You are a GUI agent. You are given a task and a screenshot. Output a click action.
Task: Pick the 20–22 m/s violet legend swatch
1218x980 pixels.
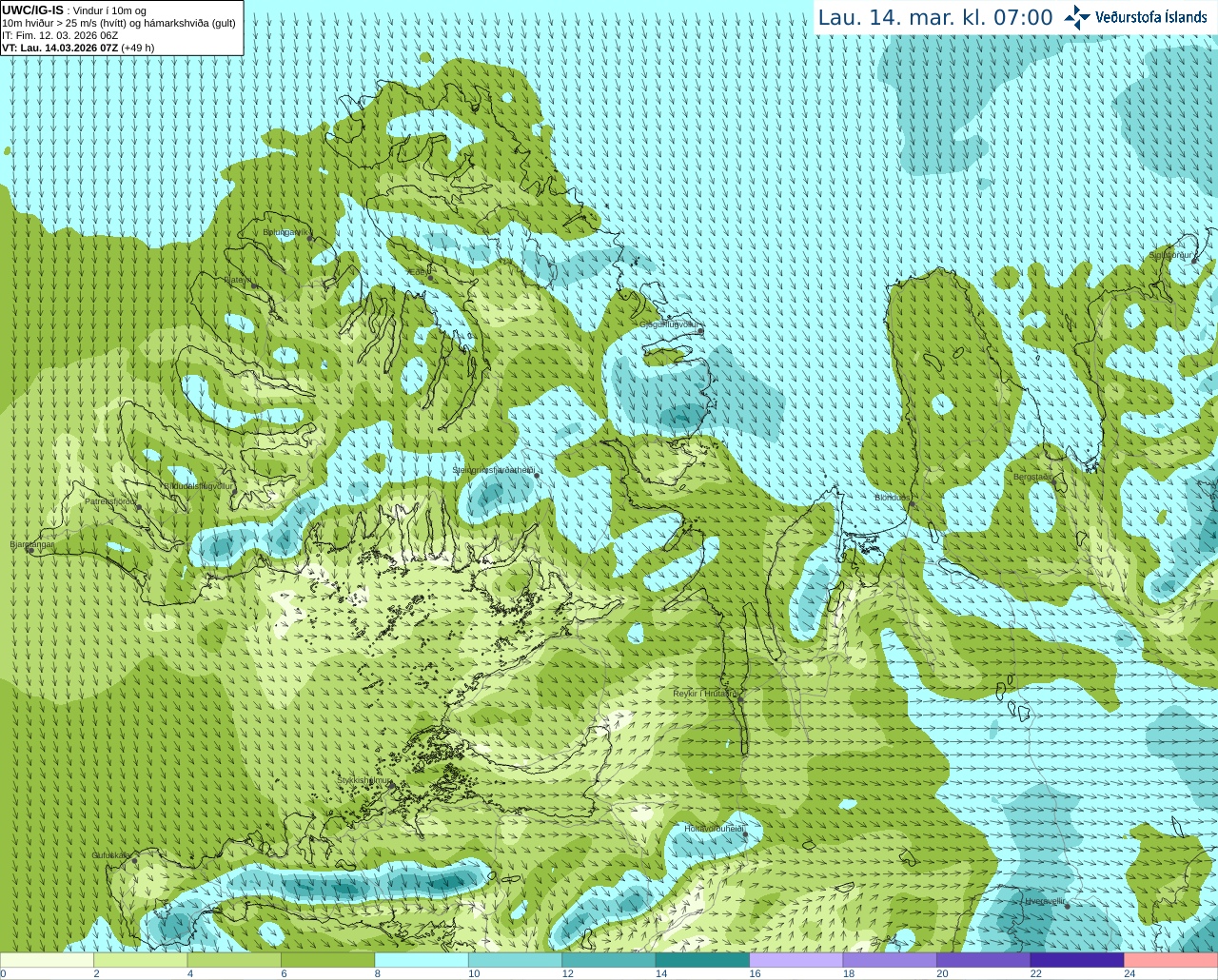[x=983, y=960]
